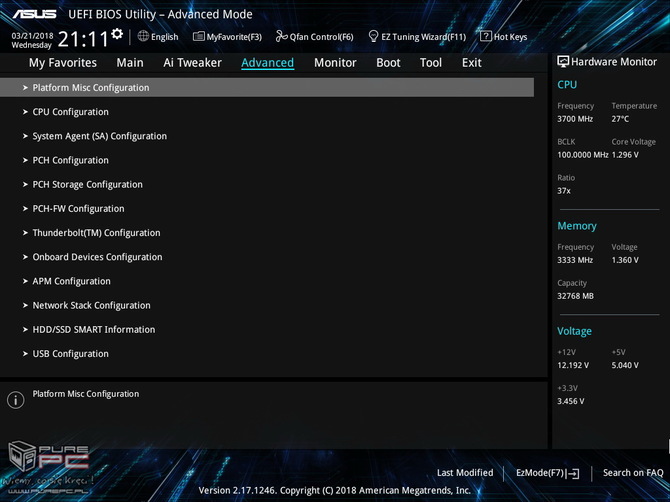Click BCLK value 100.0000 MHz
Viewport: 670px width, 502px height.
pos(582,155)
